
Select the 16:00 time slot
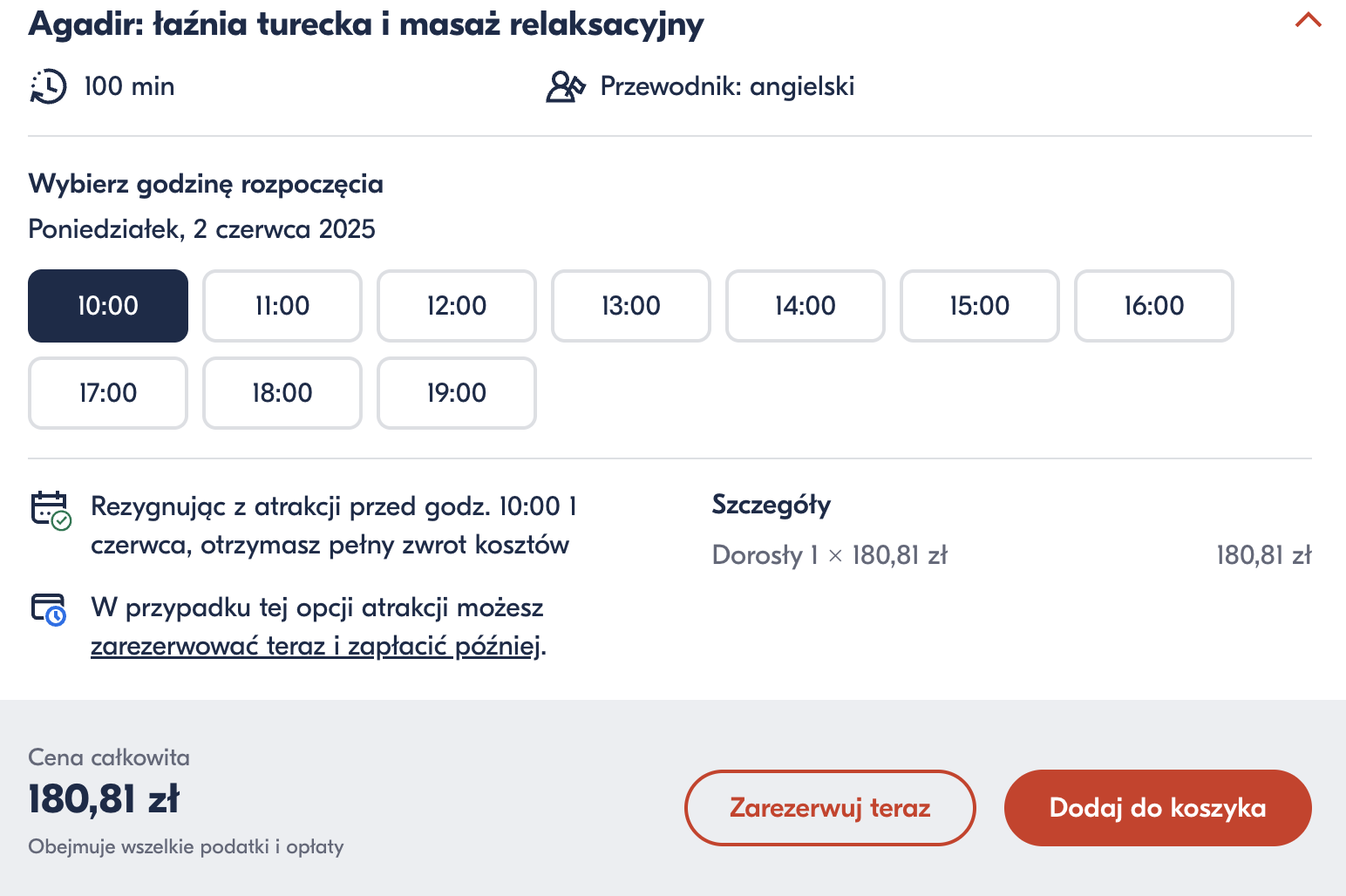(1154, 306)
